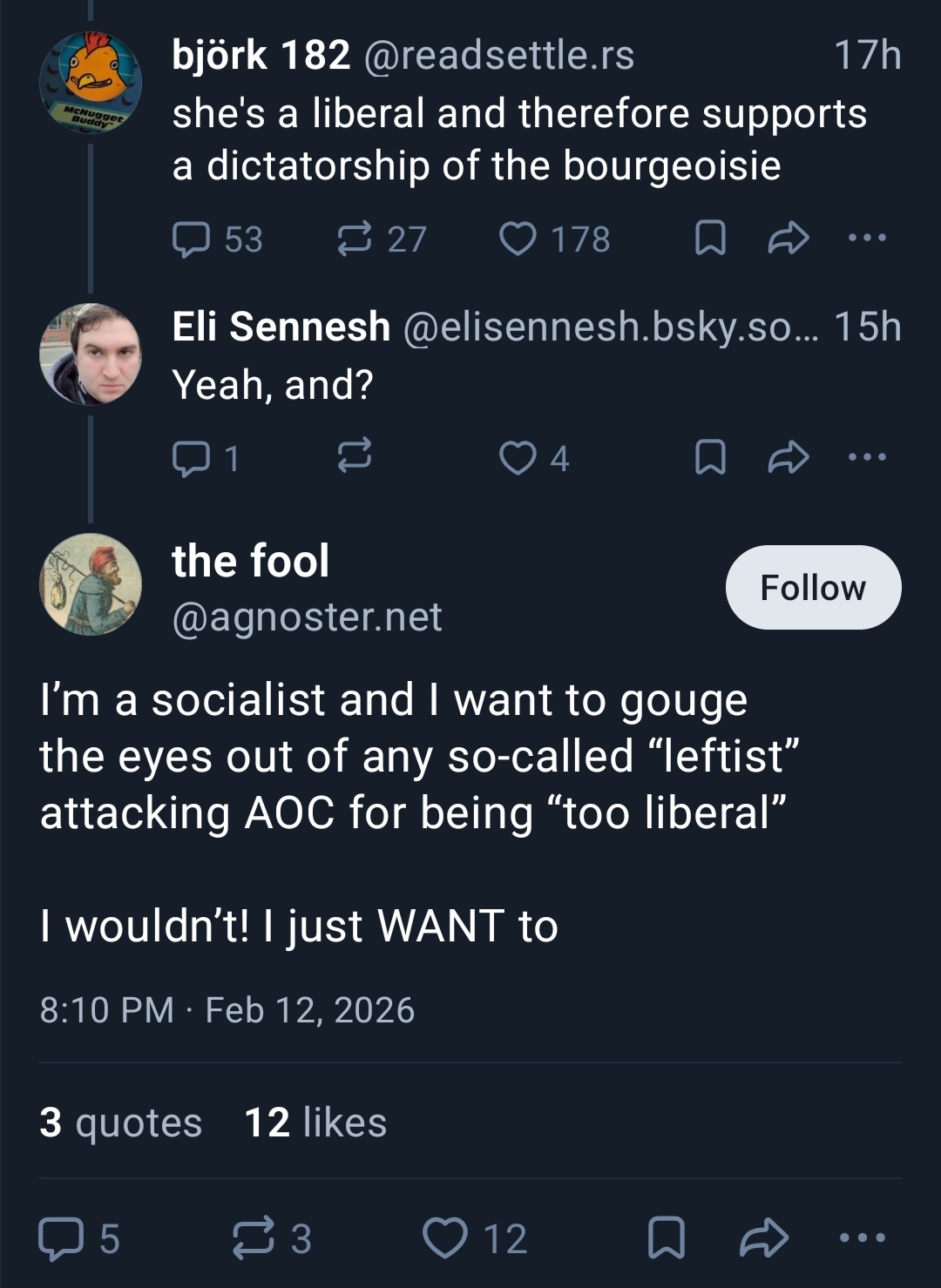
Task: View the 3 quotes list
Action: (120, 1123)
